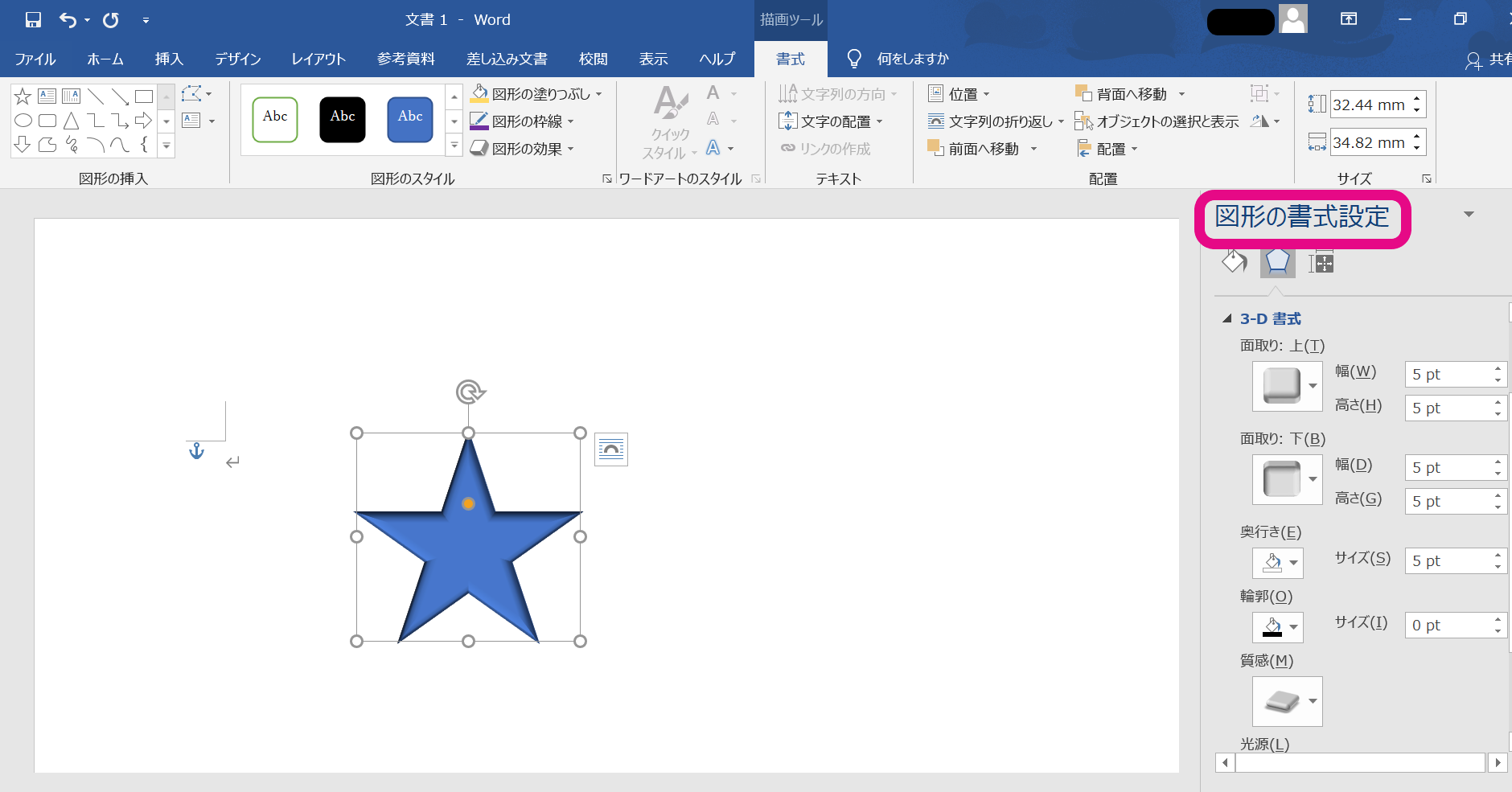Open the 輪郭 contour color picker
The image size is (1512, 792).
[x=1277, y=627]
